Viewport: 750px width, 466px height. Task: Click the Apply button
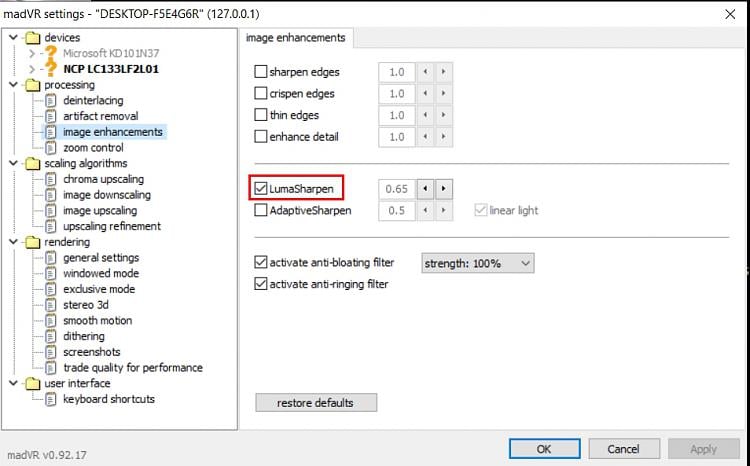pos(704,449)
